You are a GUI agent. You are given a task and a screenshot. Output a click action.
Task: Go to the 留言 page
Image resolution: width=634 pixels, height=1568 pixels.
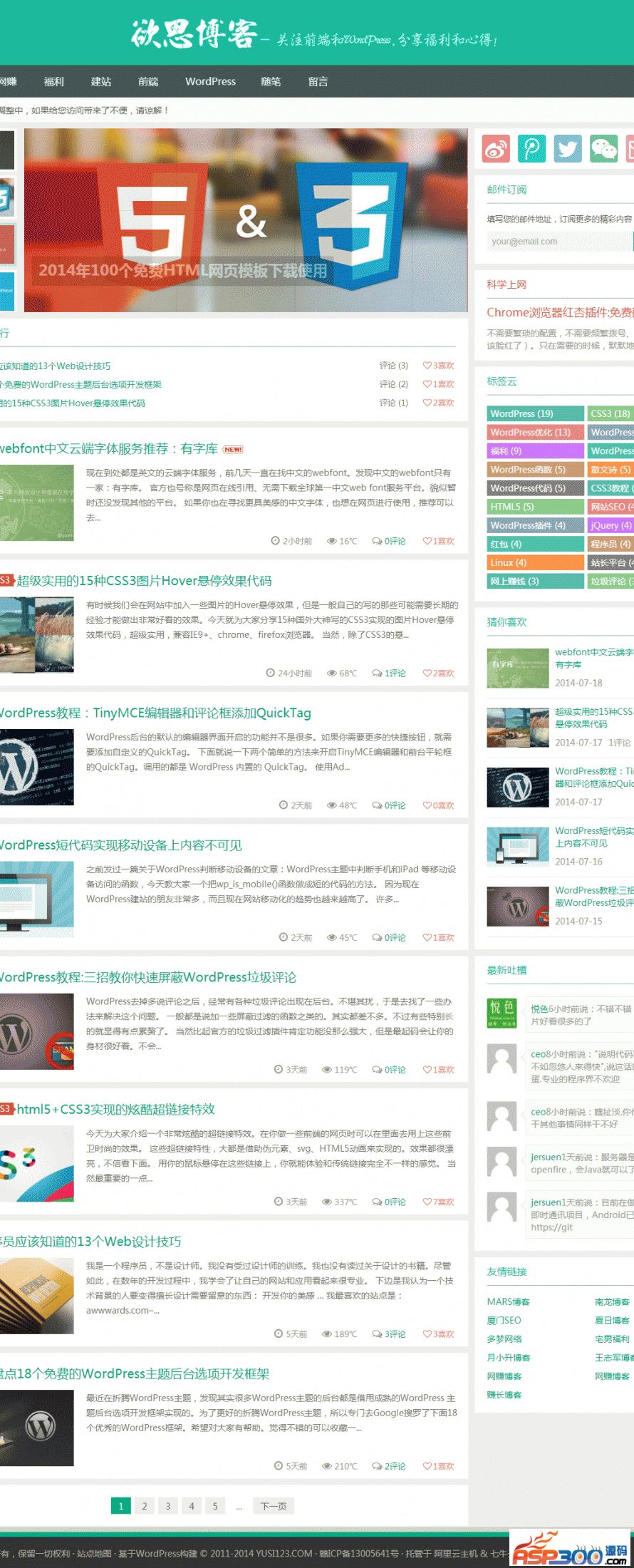pyautogui.click(x=318, y=81)
